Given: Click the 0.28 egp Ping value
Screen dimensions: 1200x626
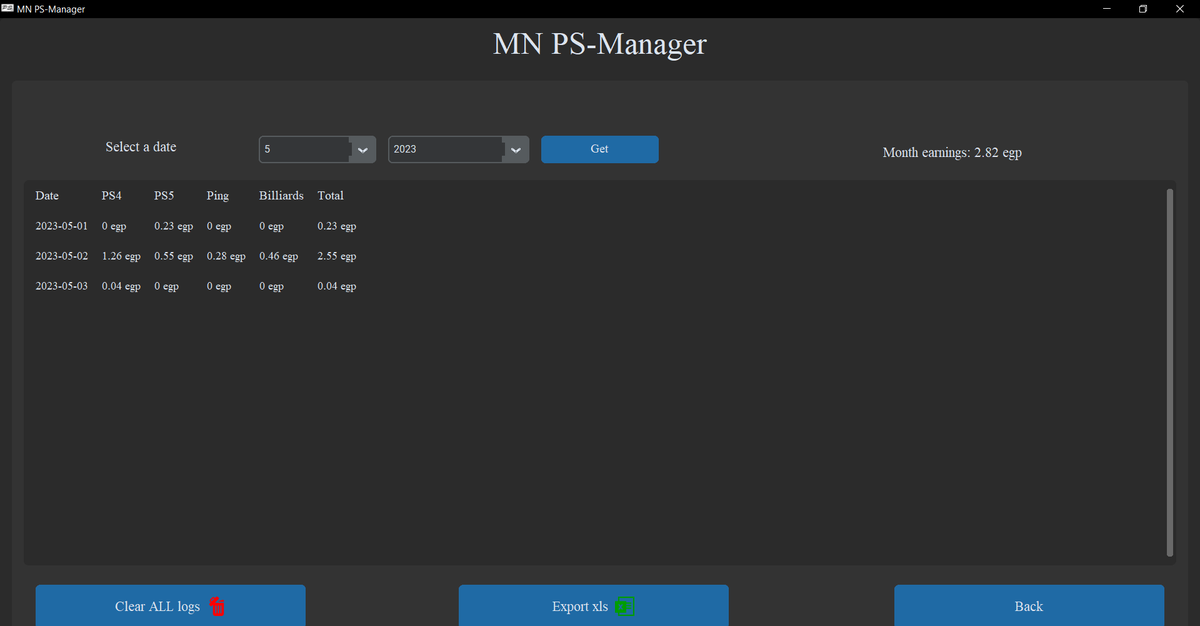Looking at the screenshot, I should click(x=226, y=257).
